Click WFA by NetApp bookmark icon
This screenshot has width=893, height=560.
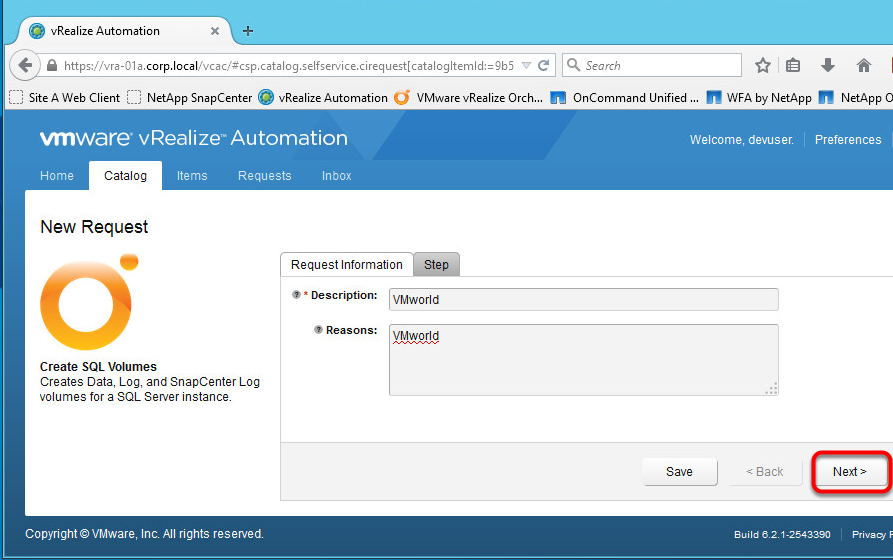pos(714,97)
